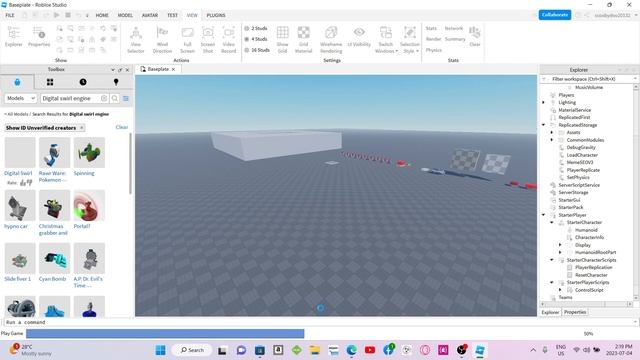Focus the Run a command bar
Viewport: 640px width, 360px height.
[320, 322]
